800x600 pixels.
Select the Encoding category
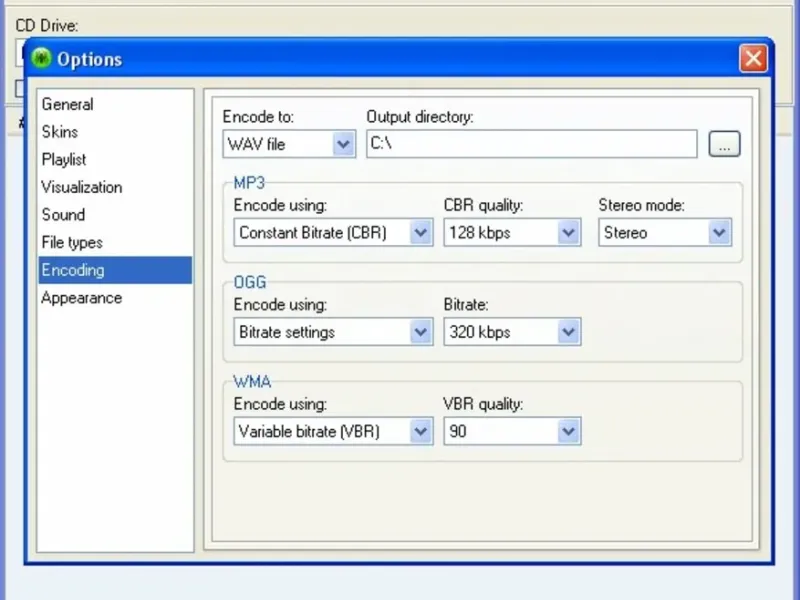click(115, 270)
